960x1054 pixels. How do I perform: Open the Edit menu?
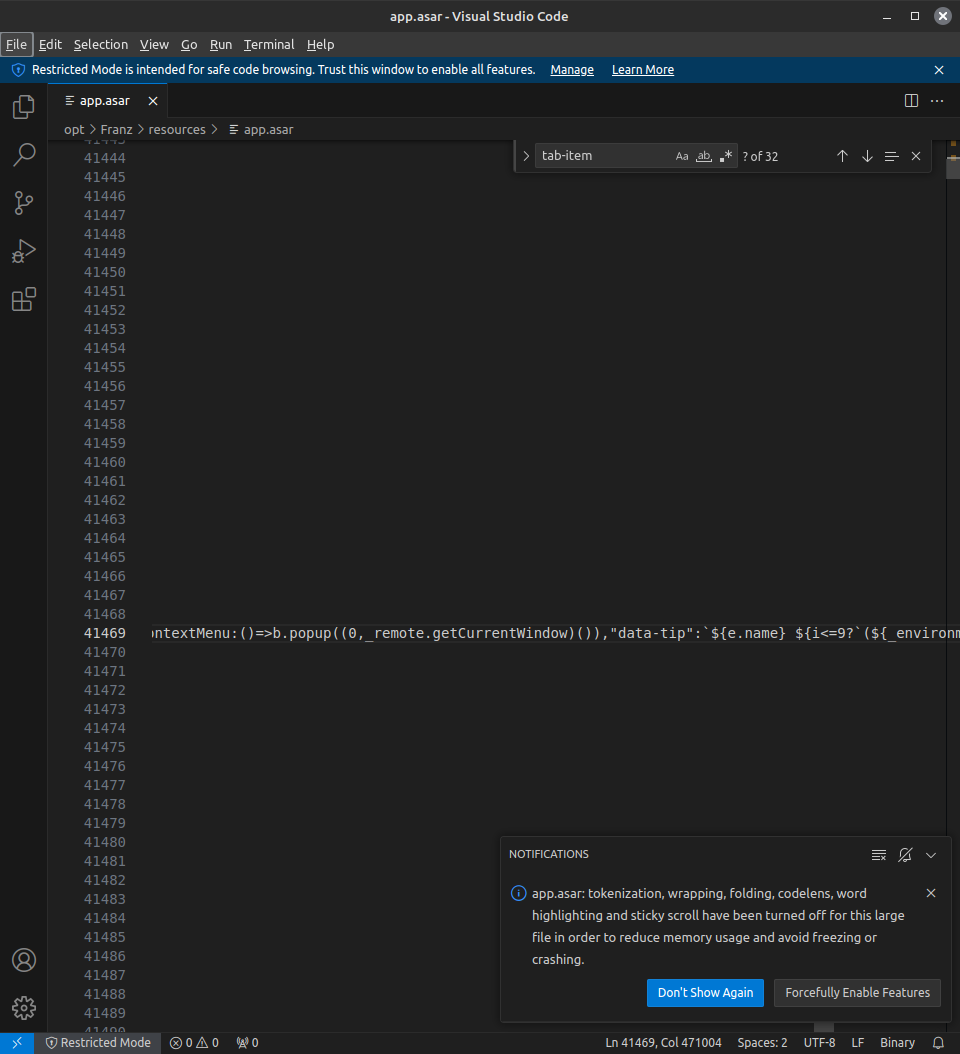point(50,44)
